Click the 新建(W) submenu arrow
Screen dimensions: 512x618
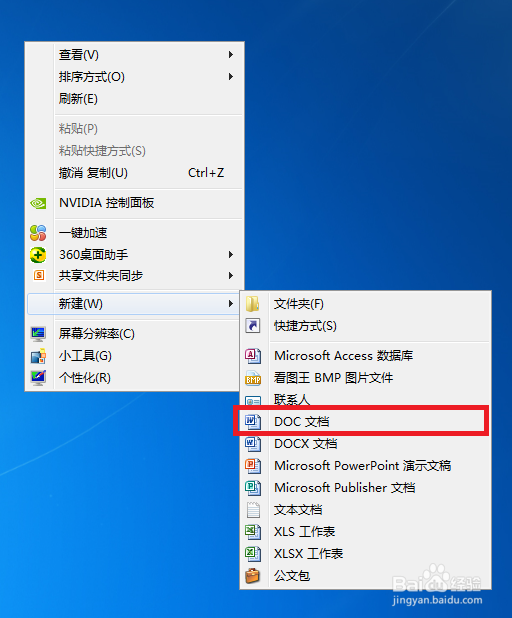(231, 303)
